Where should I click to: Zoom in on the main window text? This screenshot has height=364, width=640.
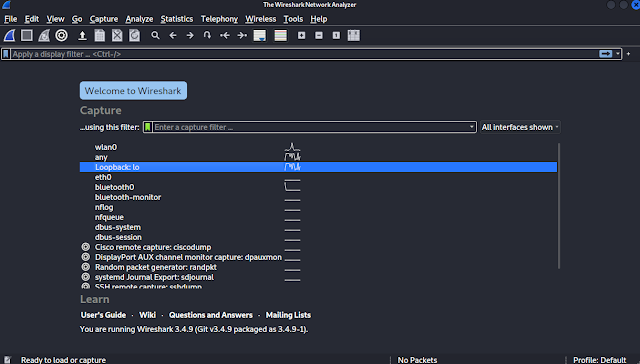301,36
